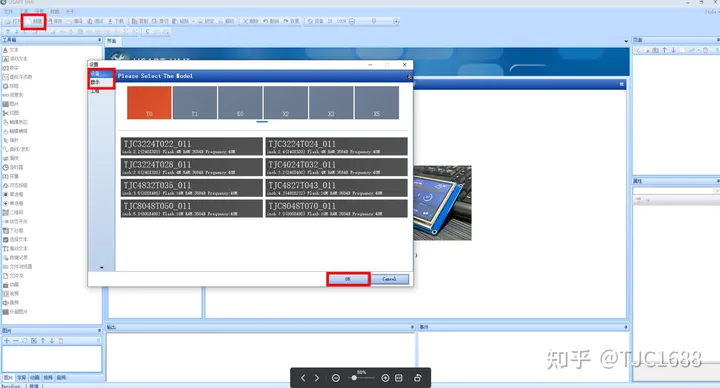Select the X5 series tab
The image size is (720, 388).
(377, 103)
